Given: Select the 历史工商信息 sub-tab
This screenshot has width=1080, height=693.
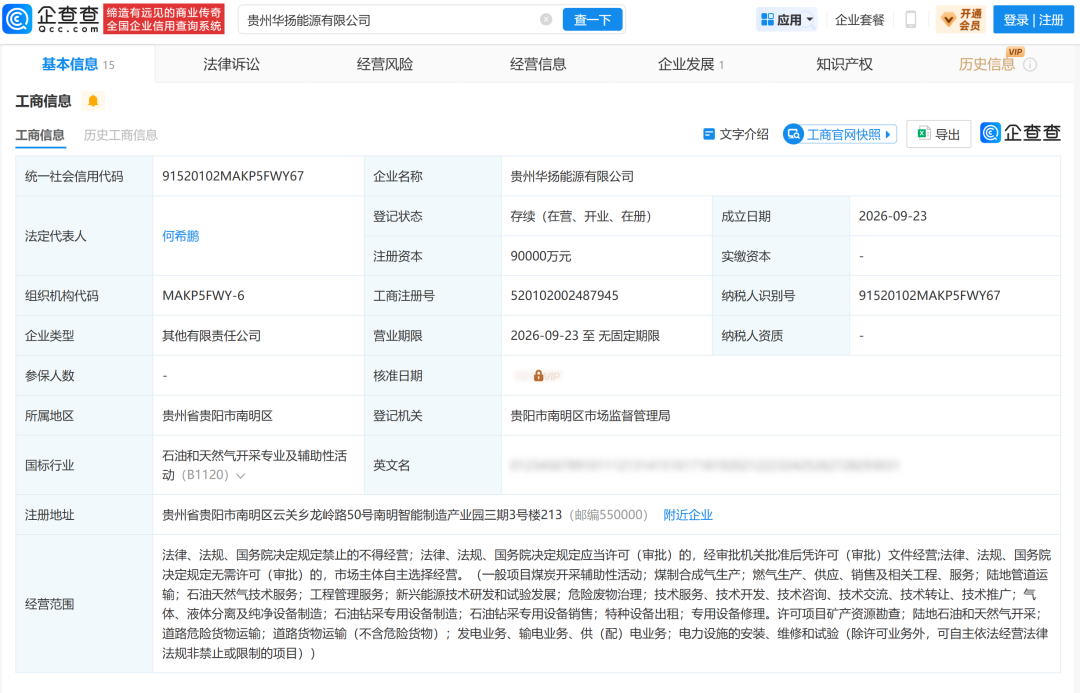Looking at the screenshot, I should (x=121, y=135).
